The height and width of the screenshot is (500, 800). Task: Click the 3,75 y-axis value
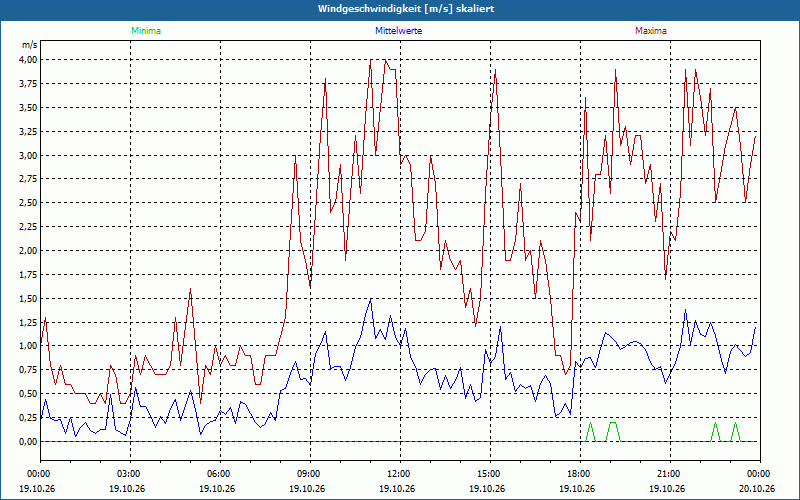[28, 84]
